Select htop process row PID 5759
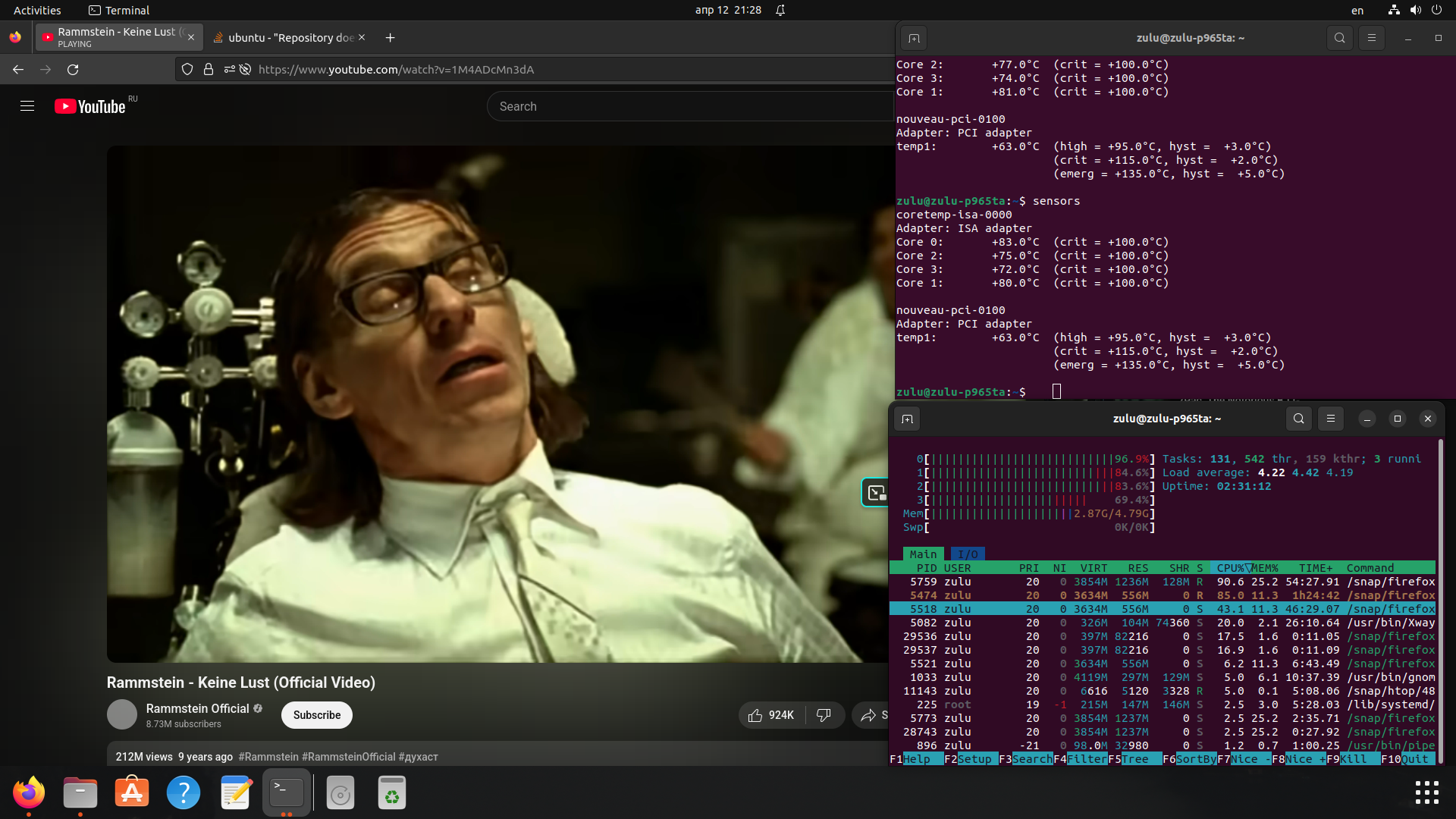The height and width of the screenshot is (819, 1456). click(x=1162, y=582)
